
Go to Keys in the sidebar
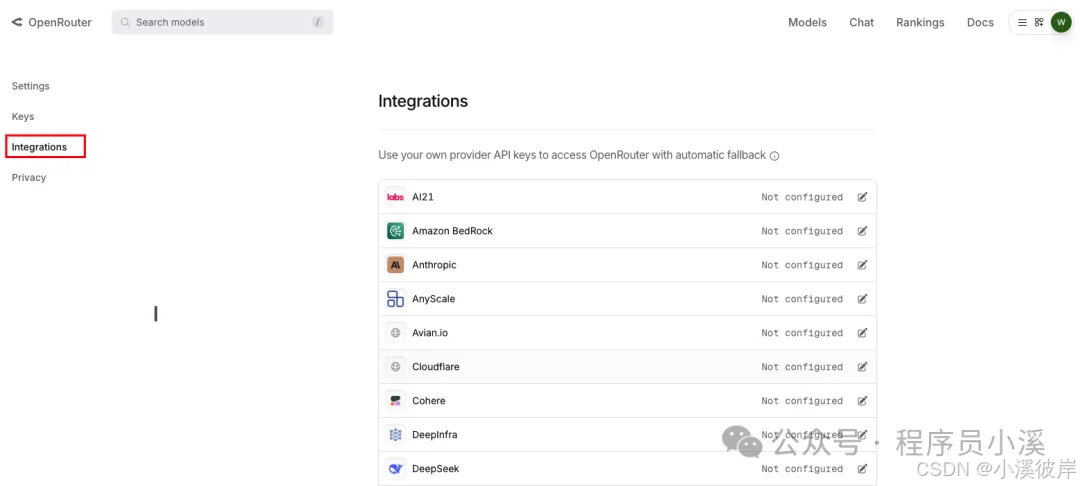pyautogui.click(x=23, y=116)
